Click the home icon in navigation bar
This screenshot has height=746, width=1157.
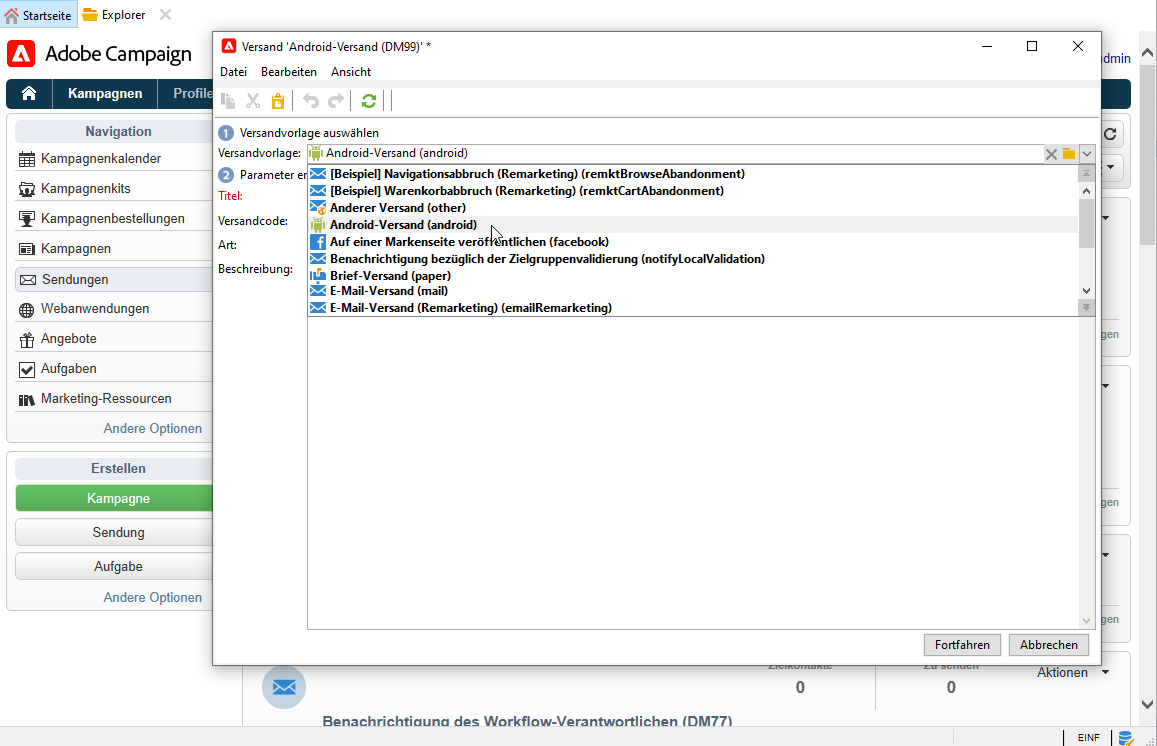pos(29,94)
